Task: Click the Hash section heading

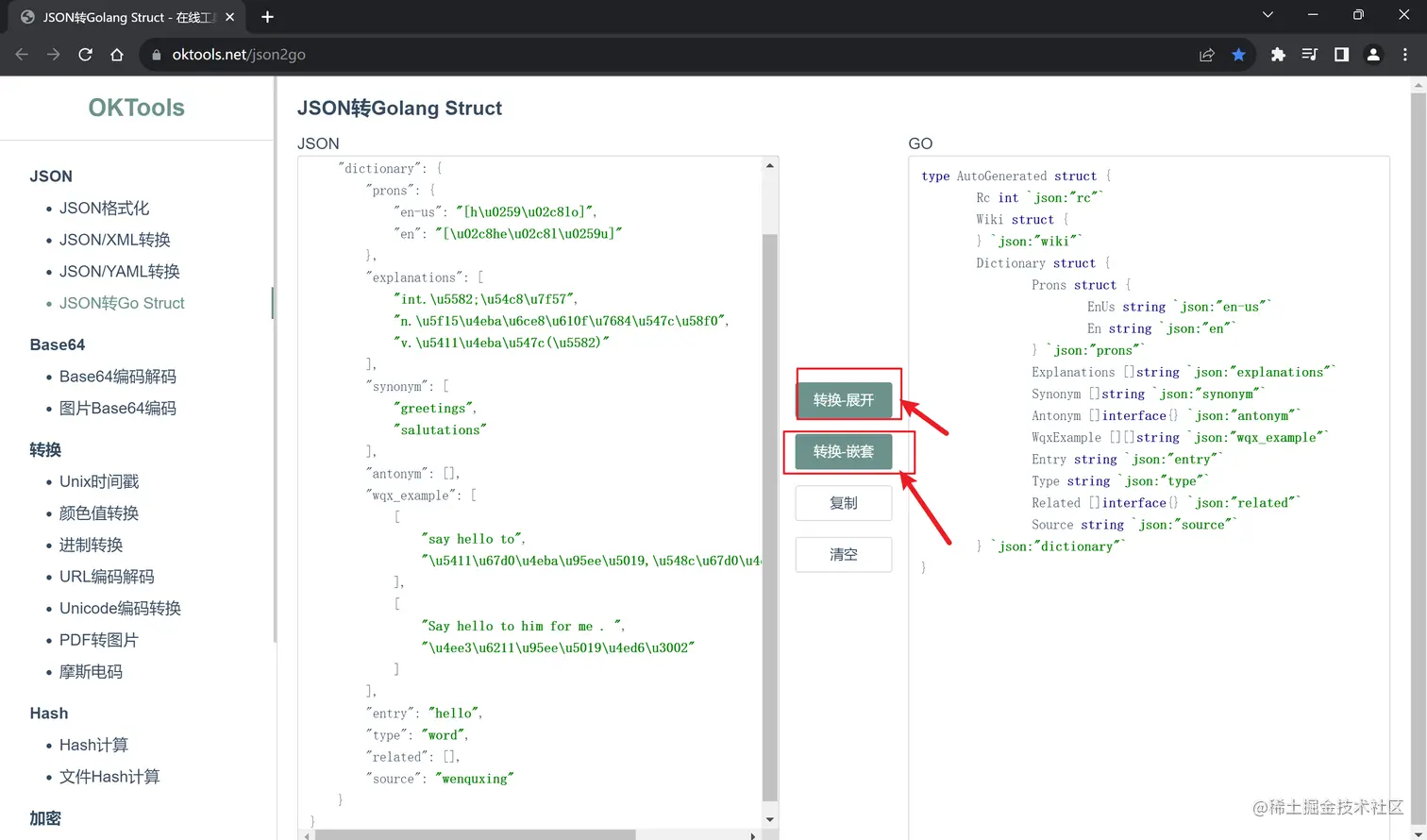Action: tap(49, 714)
